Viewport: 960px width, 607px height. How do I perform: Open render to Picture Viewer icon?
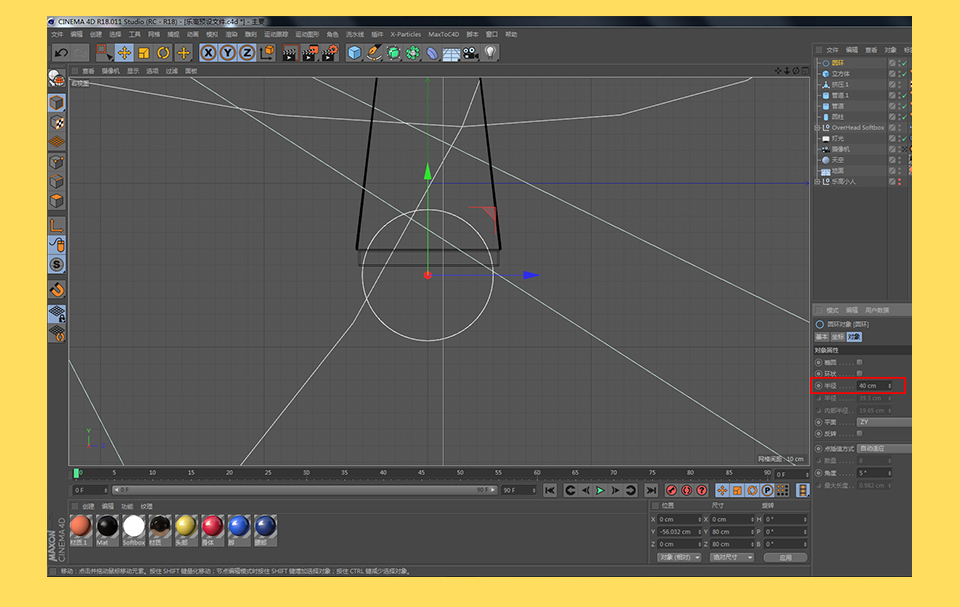[x=310, y=53]
